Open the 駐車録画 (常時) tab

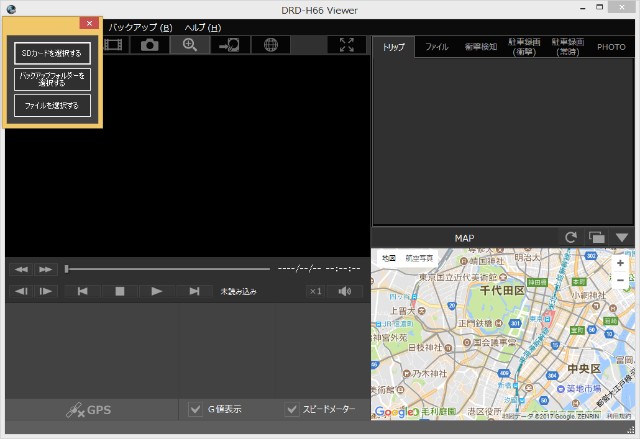click(x=568, y=47)
